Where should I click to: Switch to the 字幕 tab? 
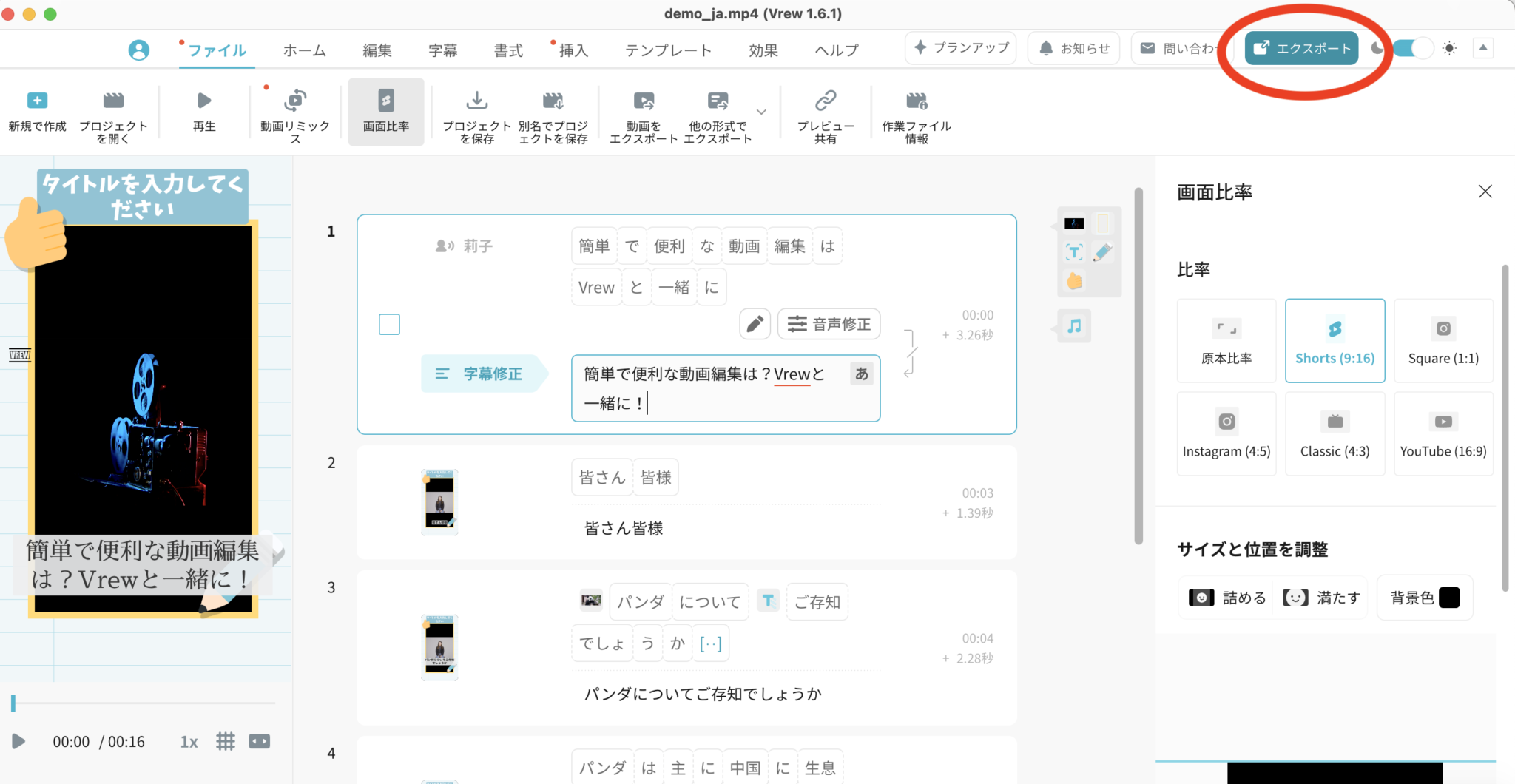pyautogui.click(x=443, y=50)
